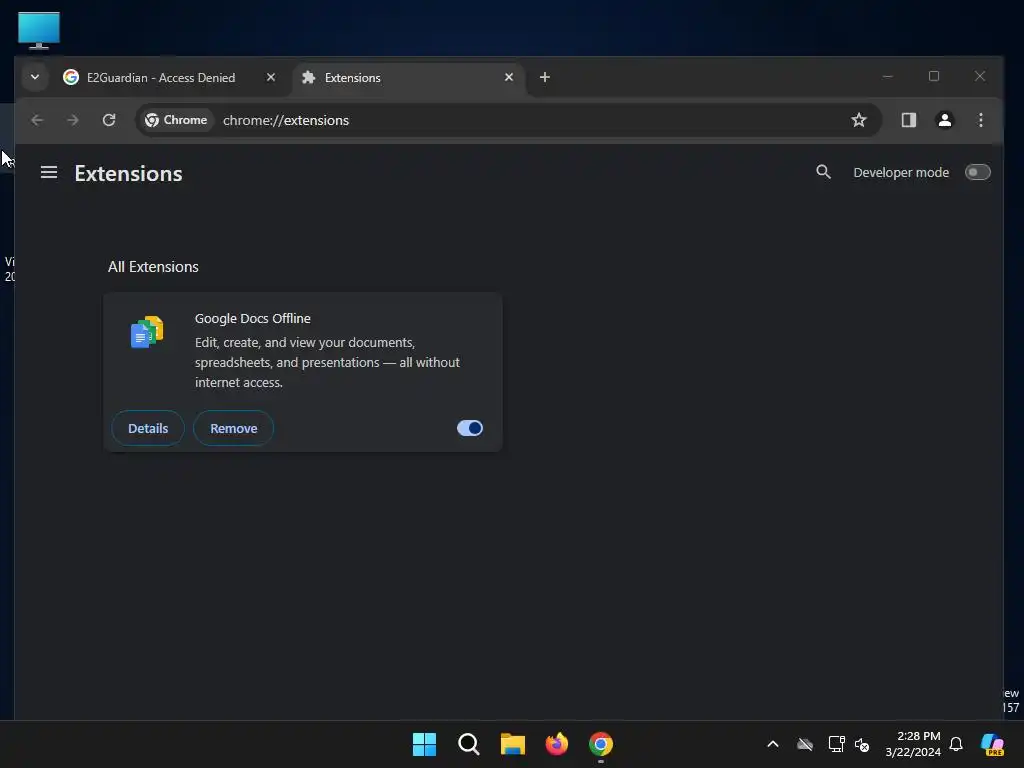Click the Google Docs Offline title text

pos(253,319)
